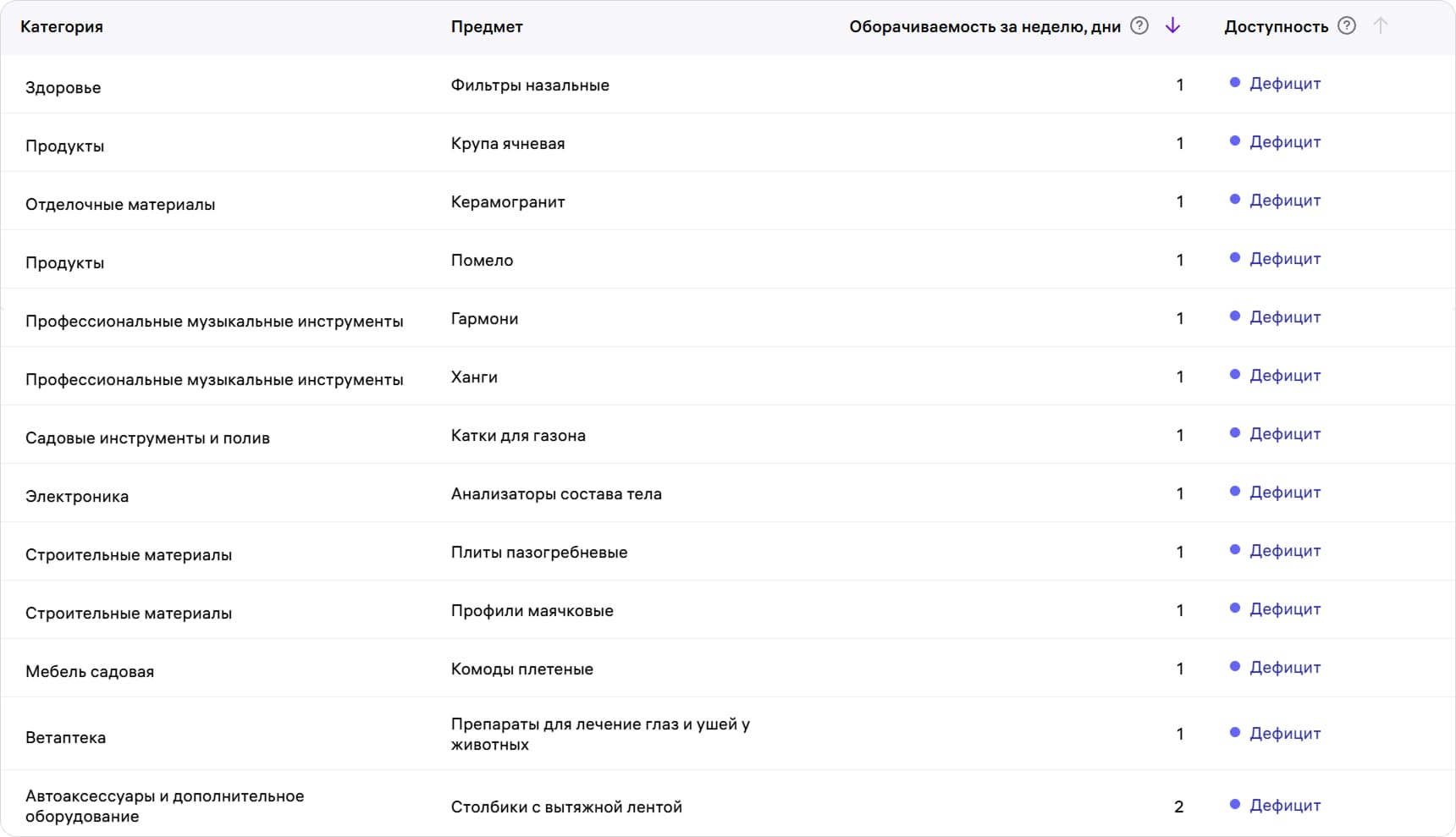Image resolution: width=1456 pixels, height=837 pixels.
Task: Click the ascending sort arrow near Доступность
Action: coord(1381,26)
